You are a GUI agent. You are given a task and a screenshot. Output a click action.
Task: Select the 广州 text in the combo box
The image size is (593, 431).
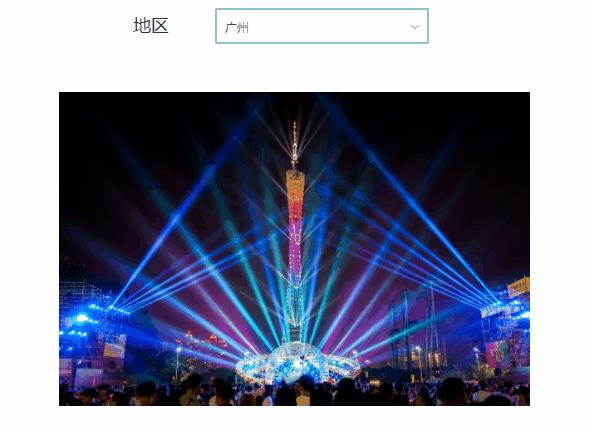237,28
